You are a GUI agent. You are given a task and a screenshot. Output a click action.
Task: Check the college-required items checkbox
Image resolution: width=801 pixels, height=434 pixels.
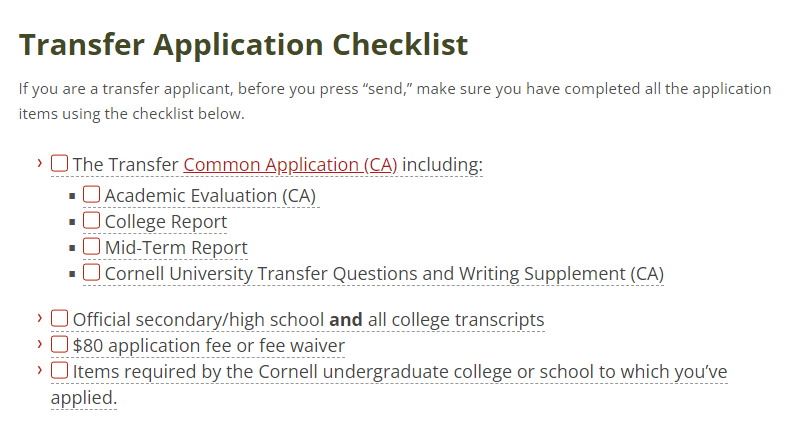[x=60, y=371]
